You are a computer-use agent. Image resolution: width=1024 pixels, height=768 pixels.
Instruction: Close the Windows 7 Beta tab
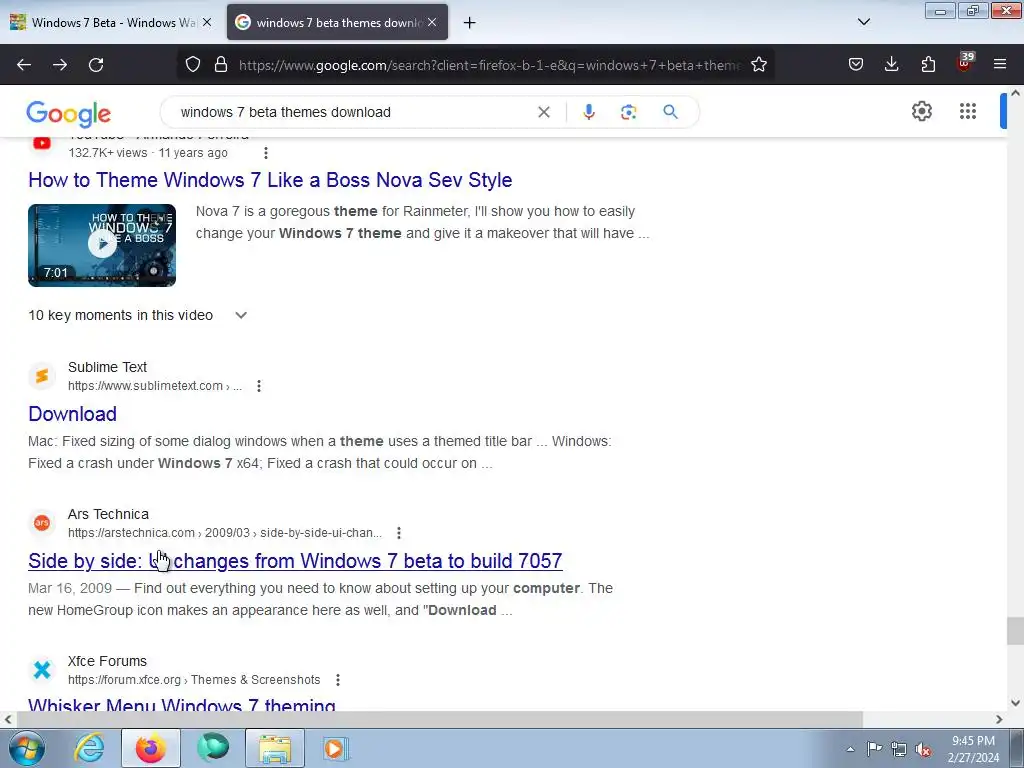click(x=206, y=22)
